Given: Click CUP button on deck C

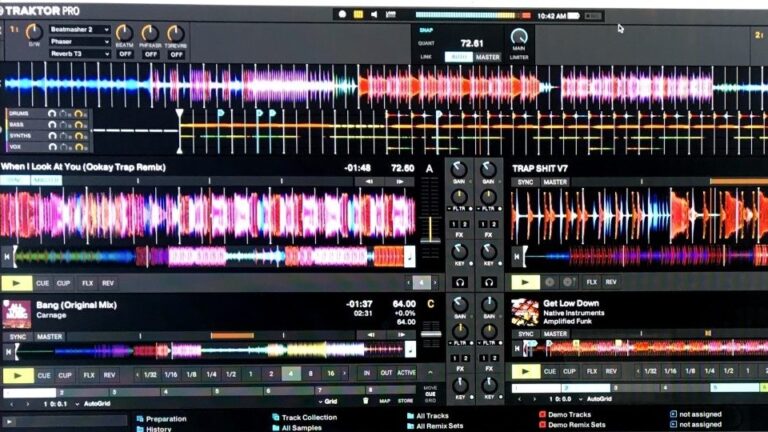Looking at the screenshot, I should tap(65, 376).
